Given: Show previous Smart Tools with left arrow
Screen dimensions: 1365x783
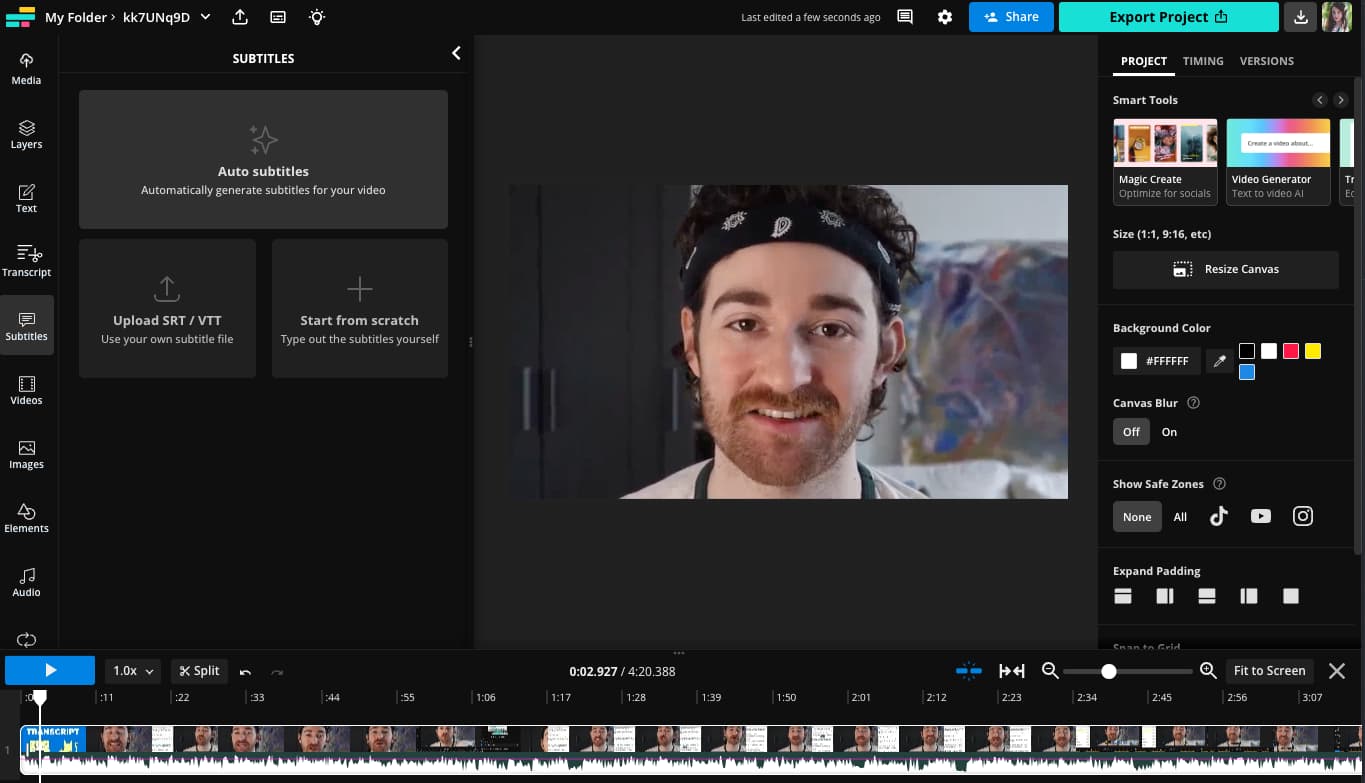Looking at the screenshot, I should click(1320, 100).
